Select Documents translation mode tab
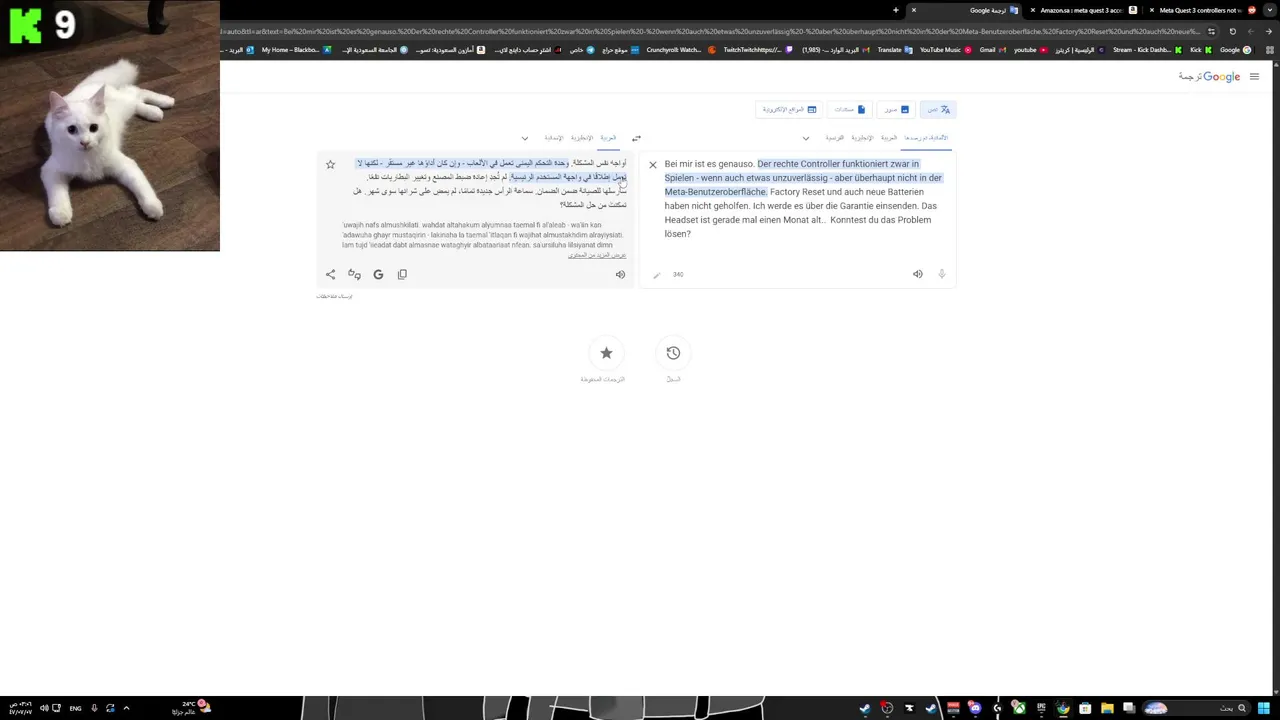Image resolution: width=1280 pixels, height=720 pixels. (849, 109)
